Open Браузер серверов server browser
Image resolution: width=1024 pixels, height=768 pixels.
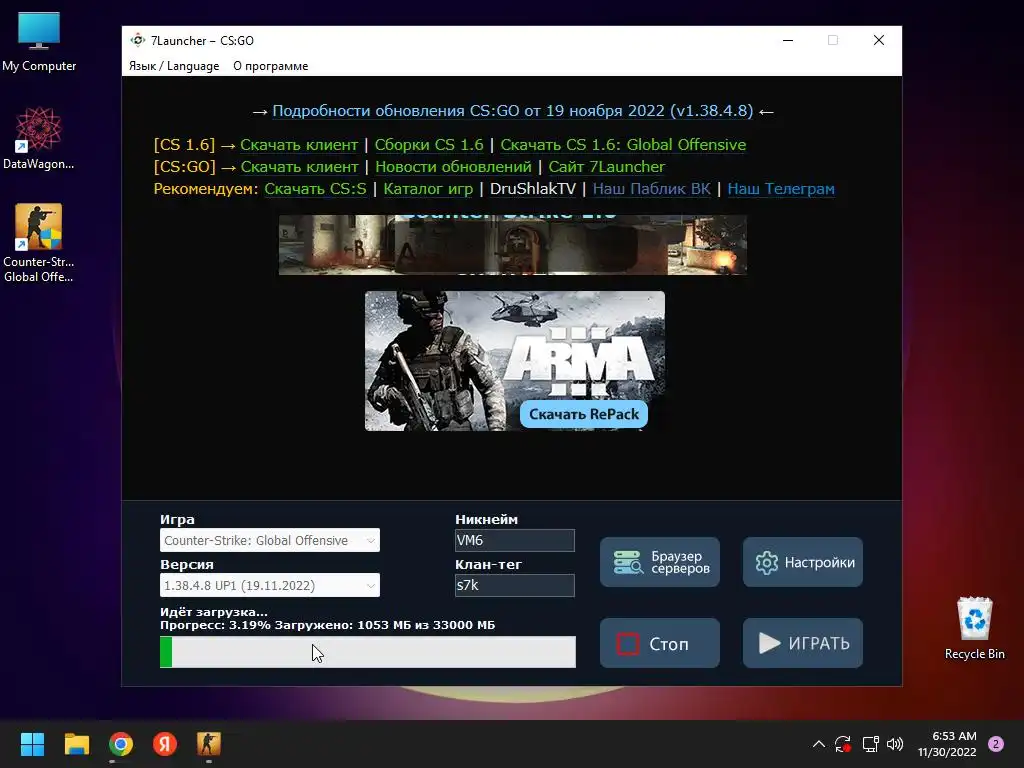[660, 562]
